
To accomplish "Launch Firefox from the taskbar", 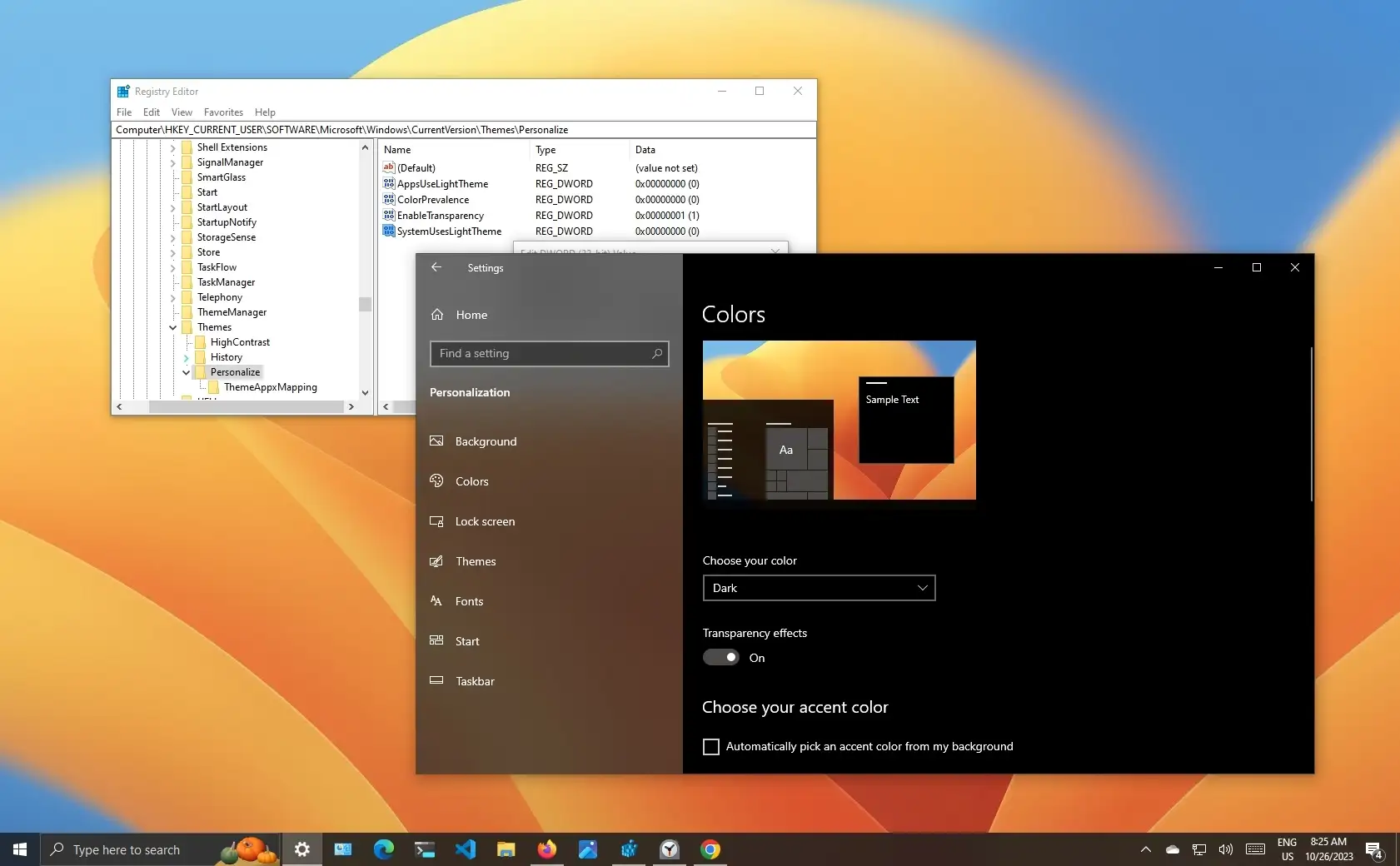I will pos(547,849).
